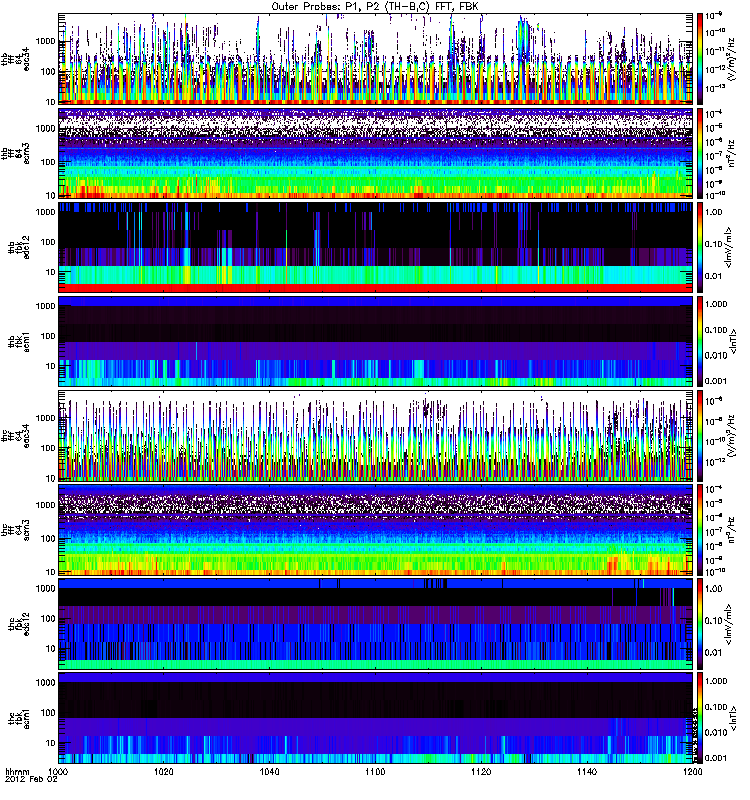This screenshot has width=750, height=800.
Task: Click the '2012 Feb 02' date label
Action: pos(32,780)
